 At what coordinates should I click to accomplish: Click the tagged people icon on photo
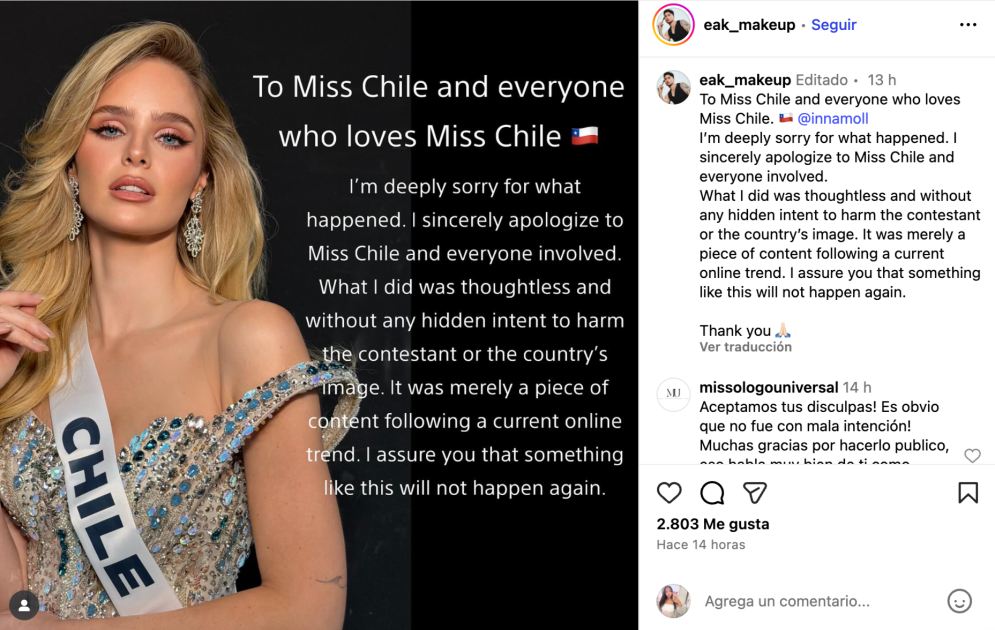pyautogui.click(x=24, y=604)
